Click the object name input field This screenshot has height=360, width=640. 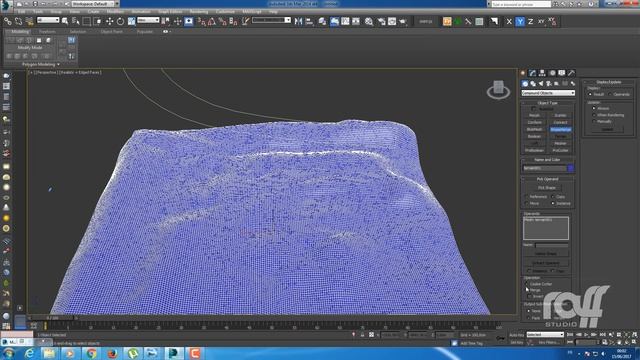point(544,168)
